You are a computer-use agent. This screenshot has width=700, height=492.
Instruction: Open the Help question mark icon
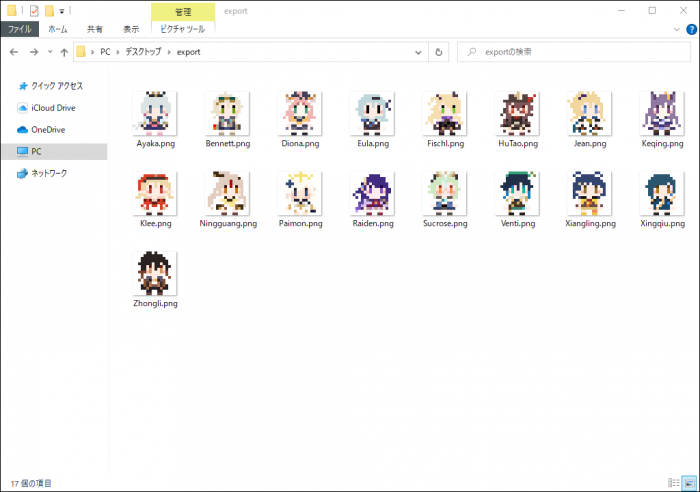click(691, 30)
